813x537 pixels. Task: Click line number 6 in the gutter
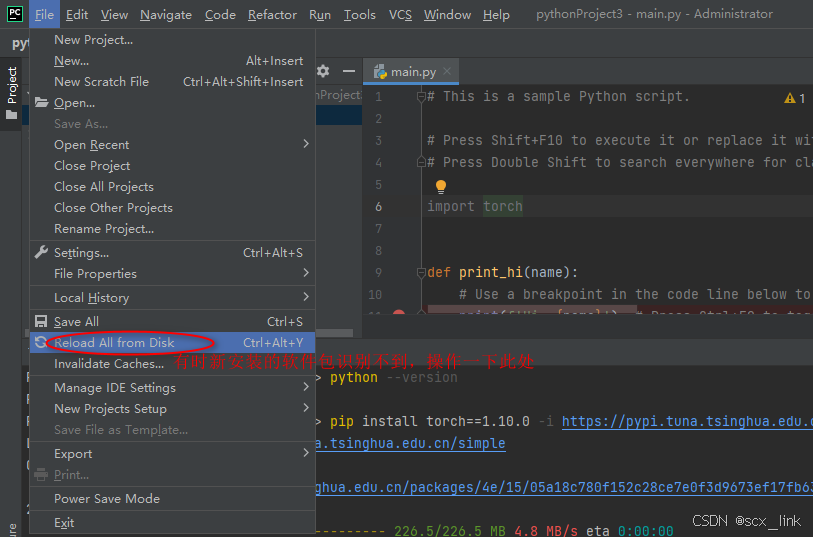379,207
